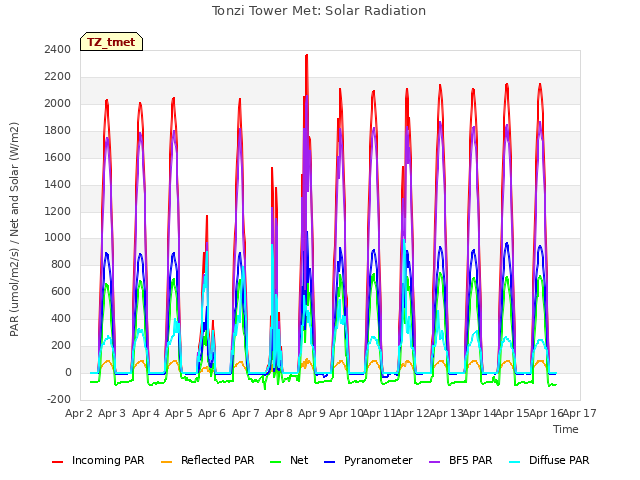The width and height of the screenshot is (640, 480).
Task: Click the Apr 5 x-axis label
Action: pos(179,413)
